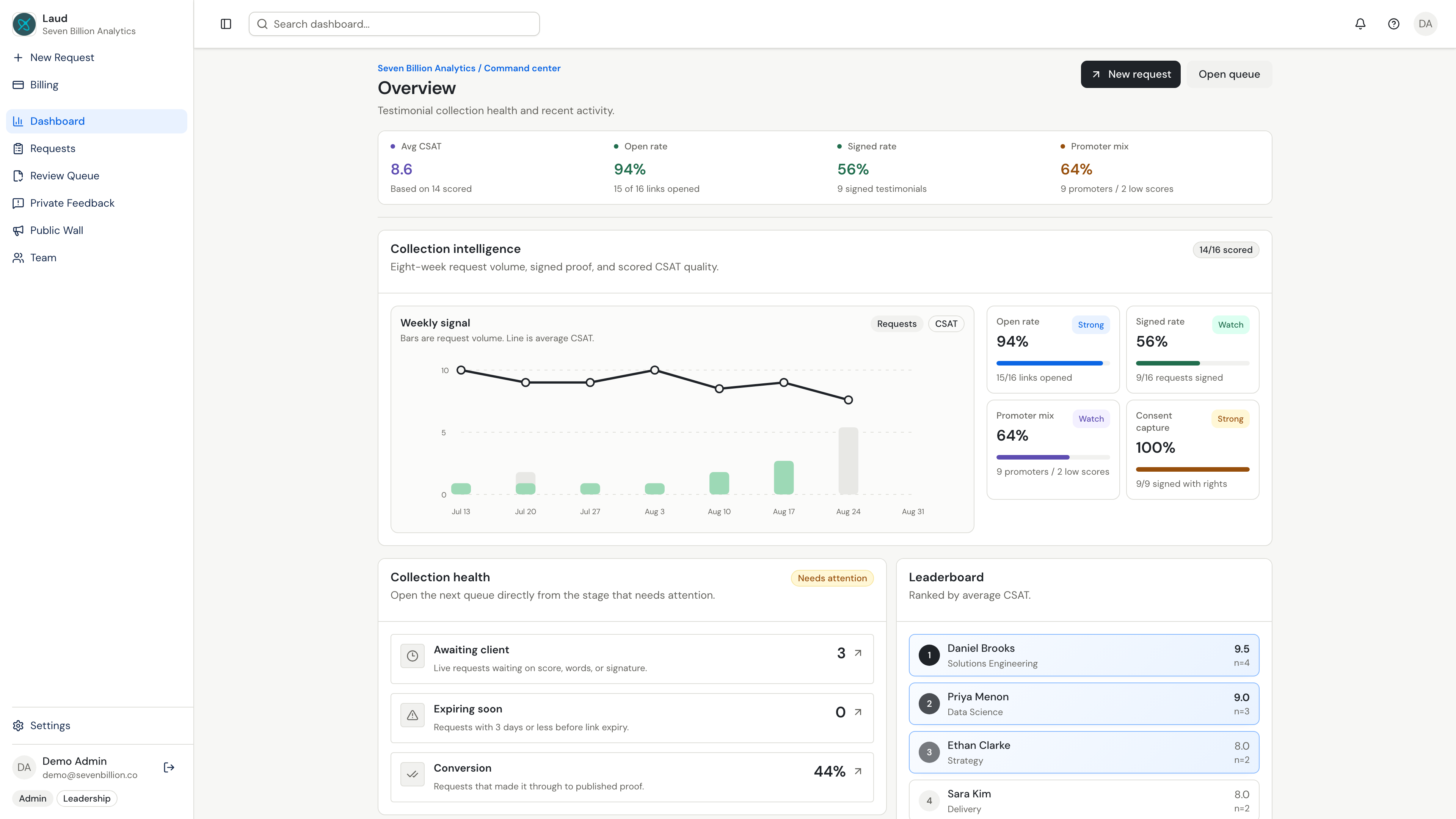The height and width of the screenshot is (819, 1456).
Task: Click the Jul 13 CSAT line point
Action: click(x=461, y=370)
